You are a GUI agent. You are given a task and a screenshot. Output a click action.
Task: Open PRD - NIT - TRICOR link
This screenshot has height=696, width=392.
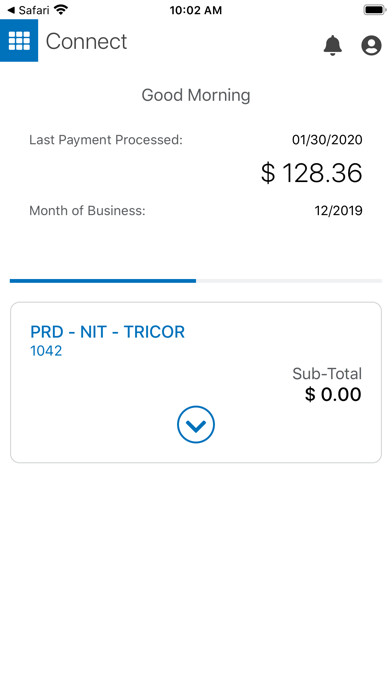tap(107, 332)
